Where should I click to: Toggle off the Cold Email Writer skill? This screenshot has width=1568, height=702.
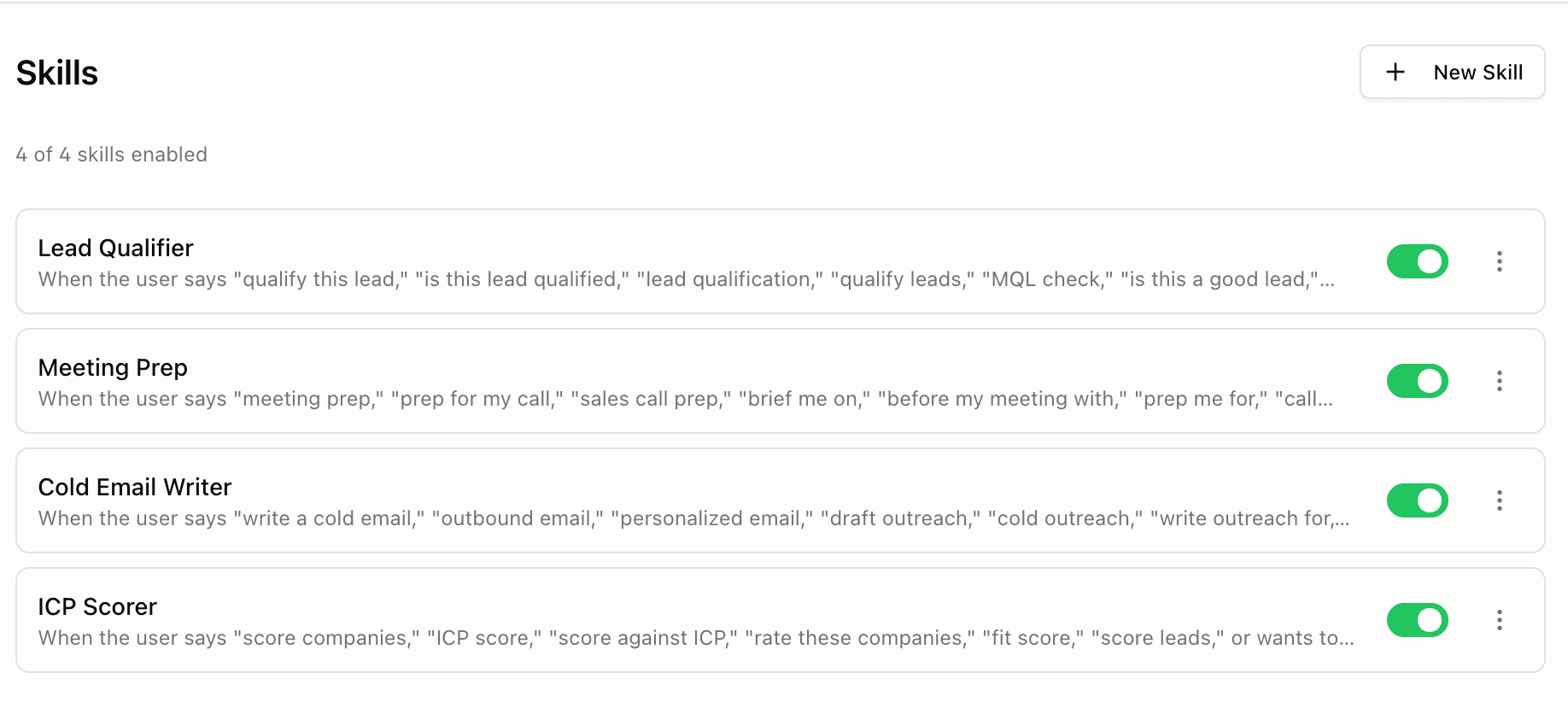[x=1417, y=500]
